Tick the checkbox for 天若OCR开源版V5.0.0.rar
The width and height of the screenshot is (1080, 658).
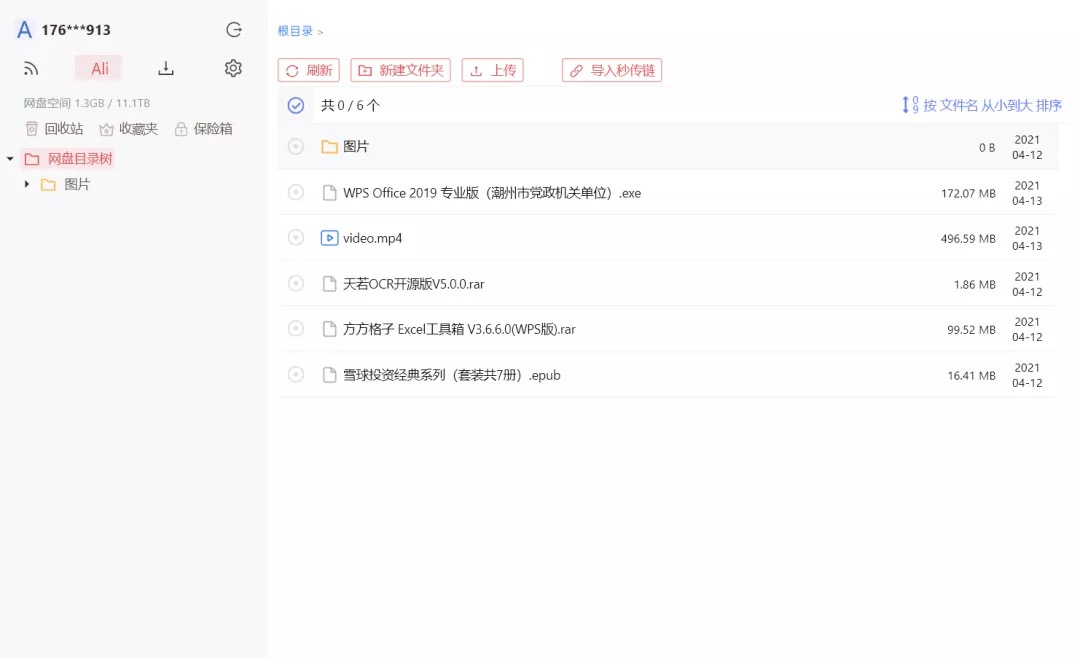tap(296, 284)
